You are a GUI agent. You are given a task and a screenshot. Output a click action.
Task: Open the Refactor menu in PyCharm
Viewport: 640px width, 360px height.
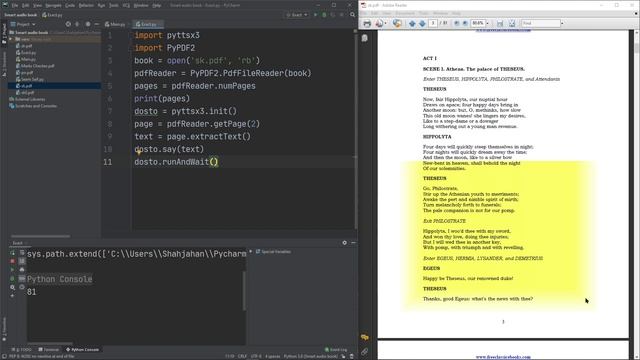[86, 5]
